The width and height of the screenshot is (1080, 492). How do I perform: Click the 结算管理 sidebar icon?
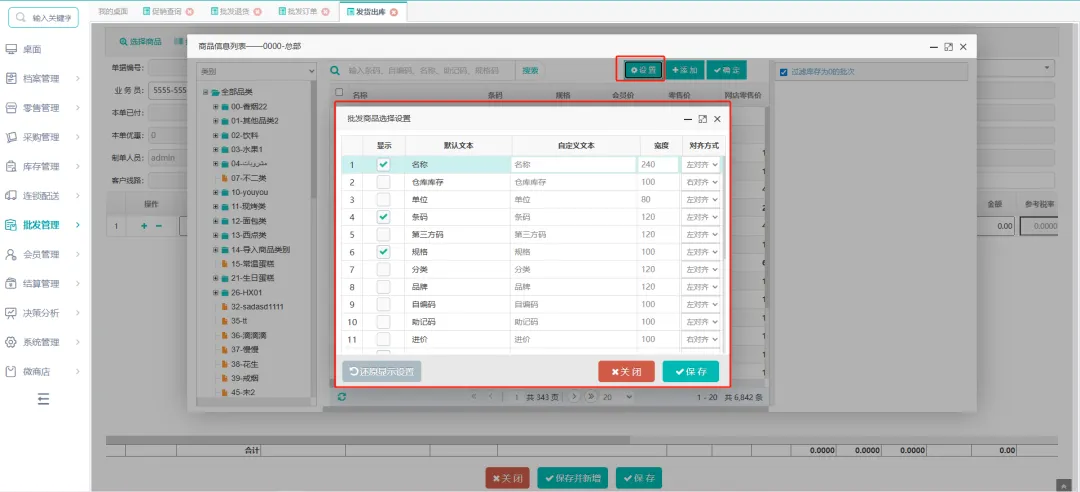[11, 283]
